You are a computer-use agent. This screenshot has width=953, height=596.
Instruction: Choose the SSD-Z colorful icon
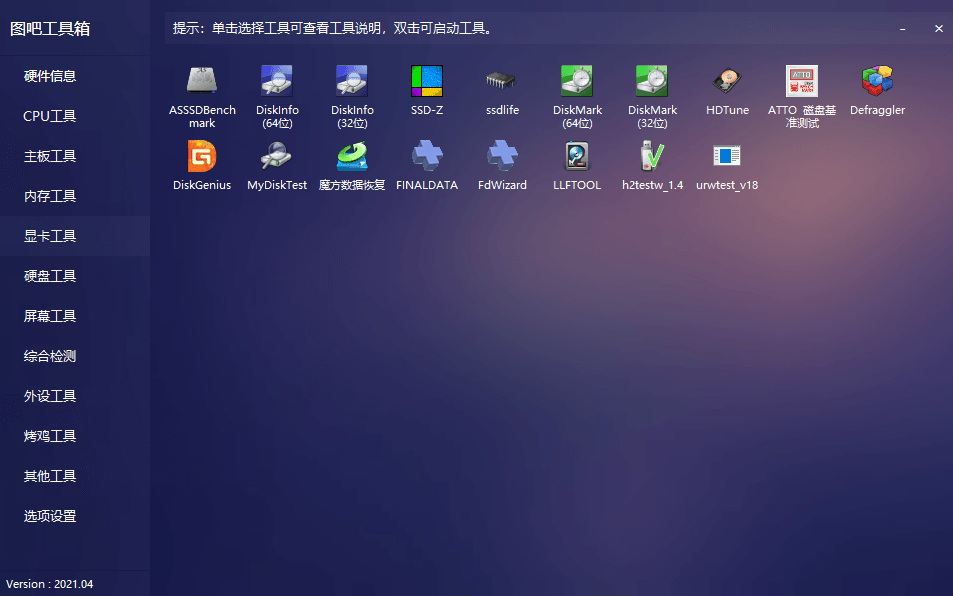(427, 81)
